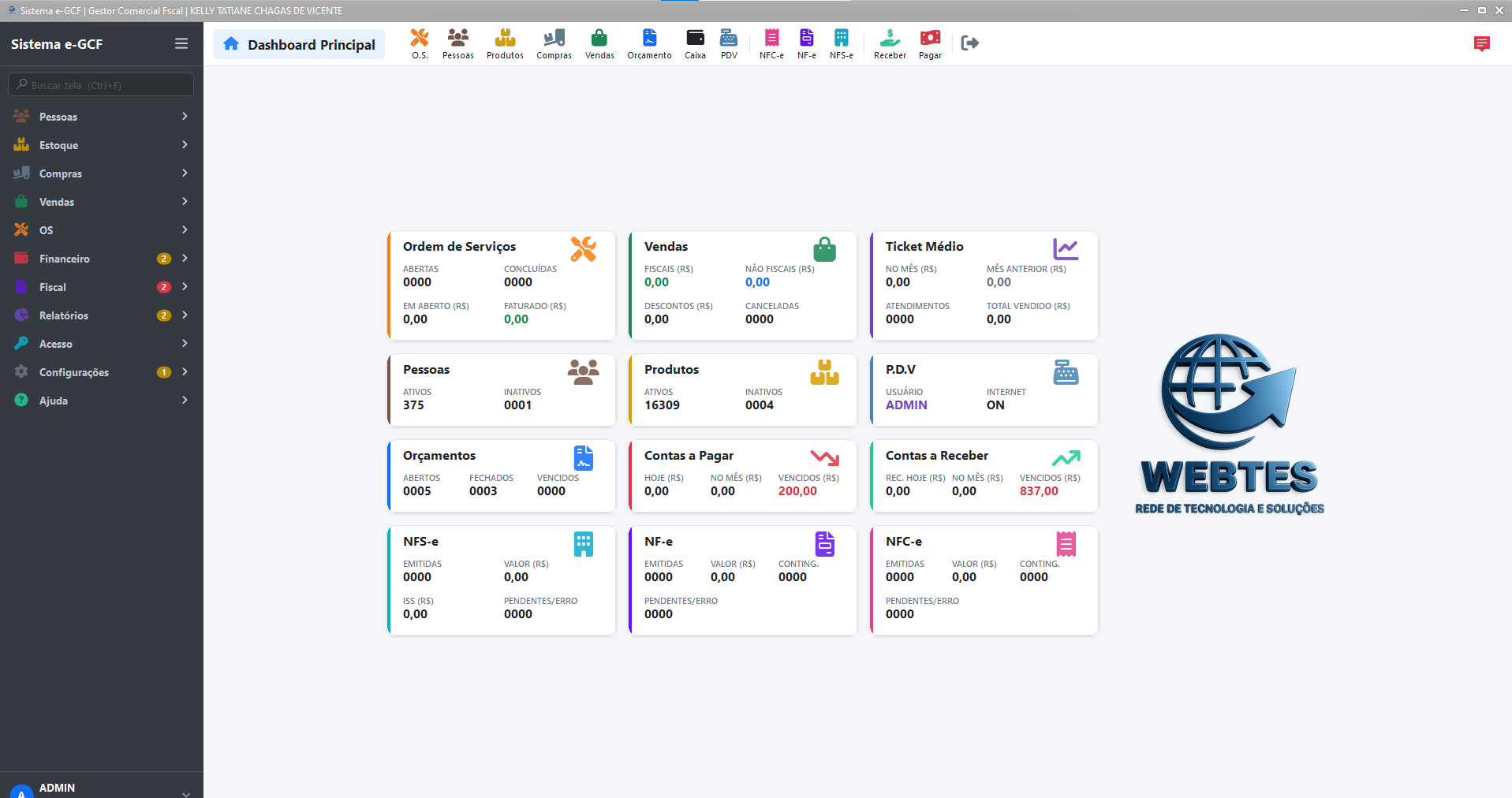Open Orçamento toolbar icon
This screenshot has width=1512, height=798.
[x=649, y=44]
